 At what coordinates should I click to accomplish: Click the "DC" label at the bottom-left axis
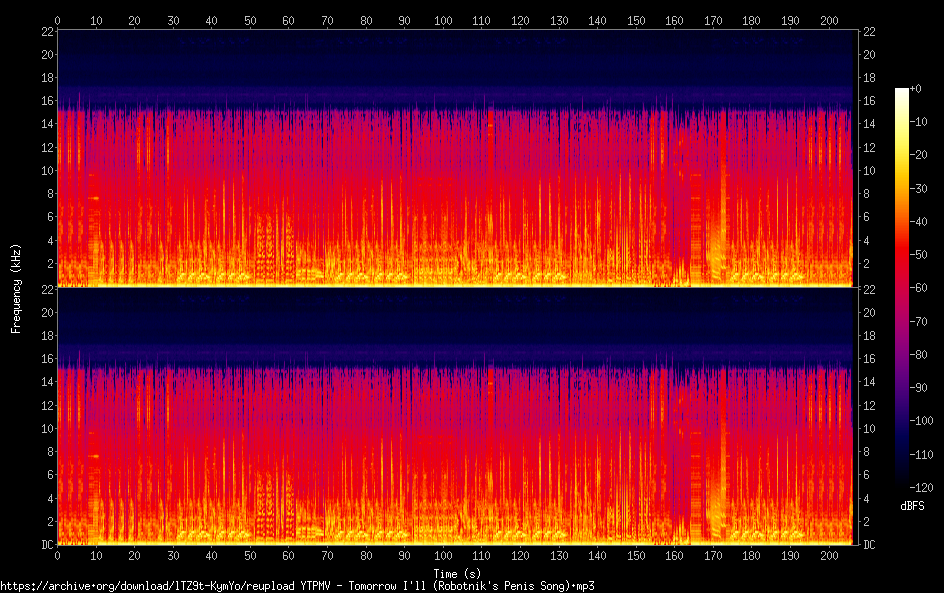[44, 545]
